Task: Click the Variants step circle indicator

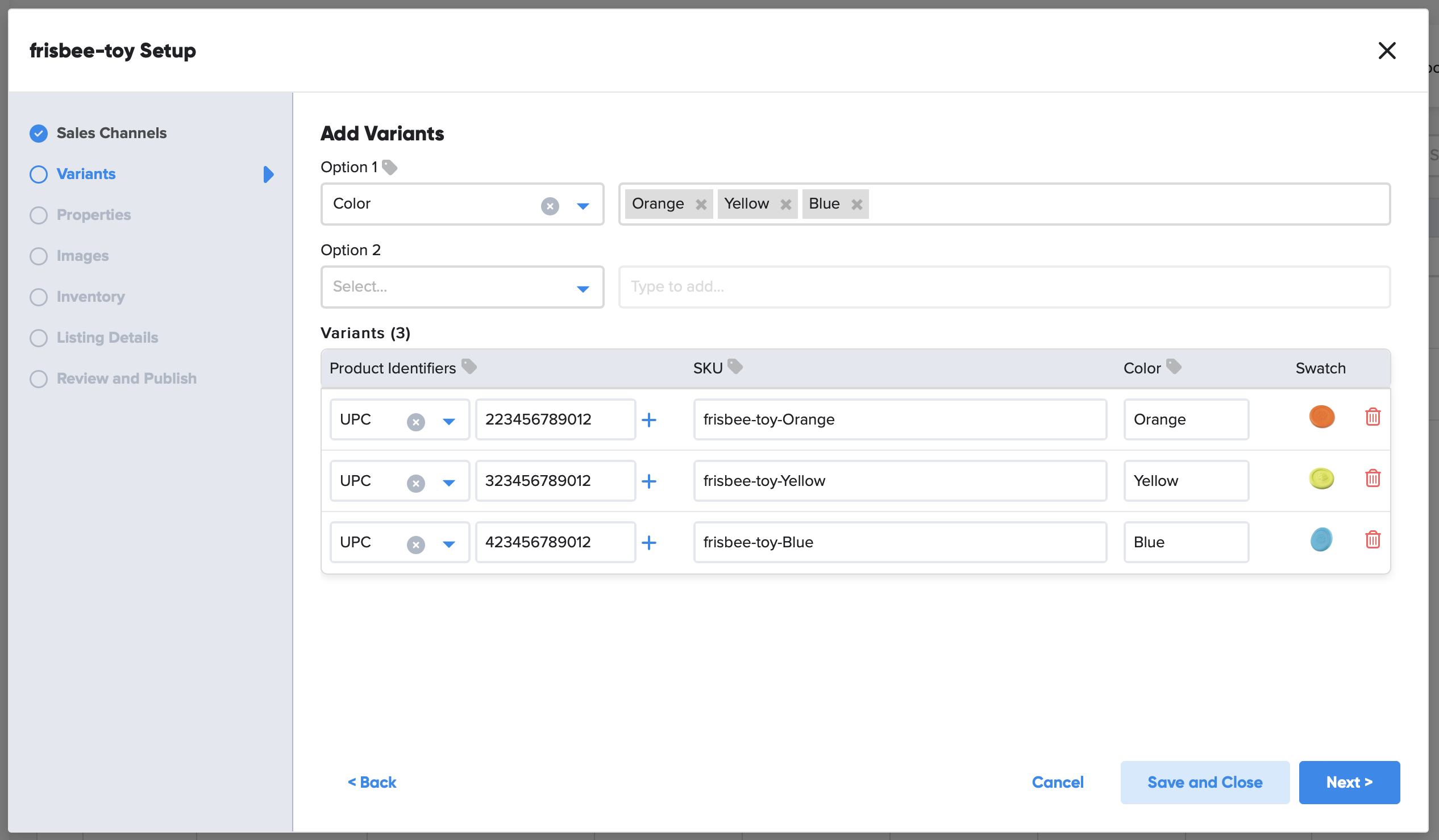Action: tap(38, 174)
